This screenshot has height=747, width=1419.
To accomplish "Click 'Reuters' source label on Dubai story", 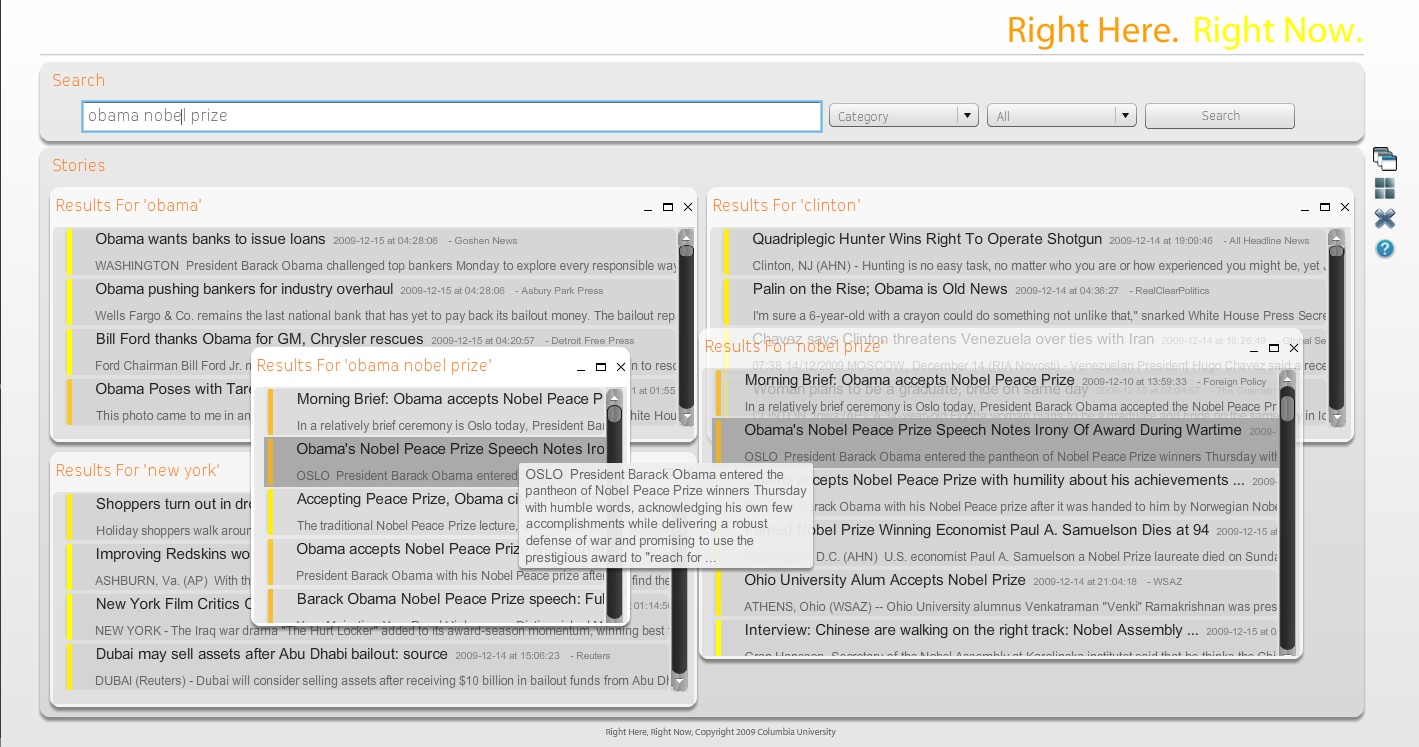I will pos(590,656).
